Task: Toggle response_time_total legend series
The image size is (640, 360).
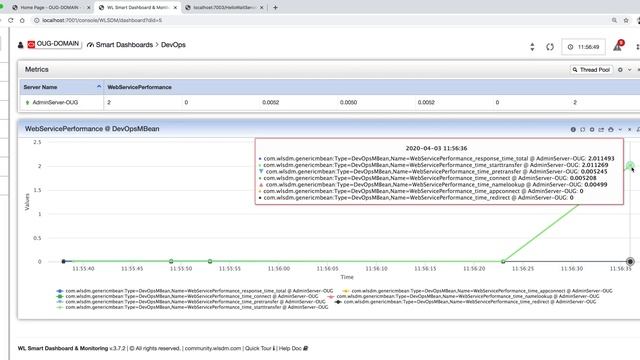Action: tap(195, 291)
